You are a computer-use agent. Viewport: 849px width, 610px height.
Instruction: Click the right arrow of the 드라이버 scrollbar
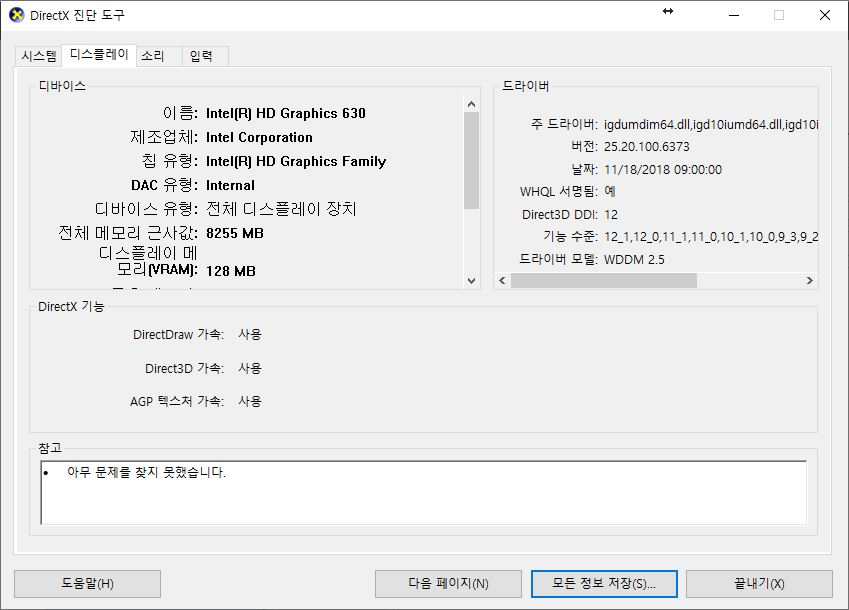click(x=810, y=281)
